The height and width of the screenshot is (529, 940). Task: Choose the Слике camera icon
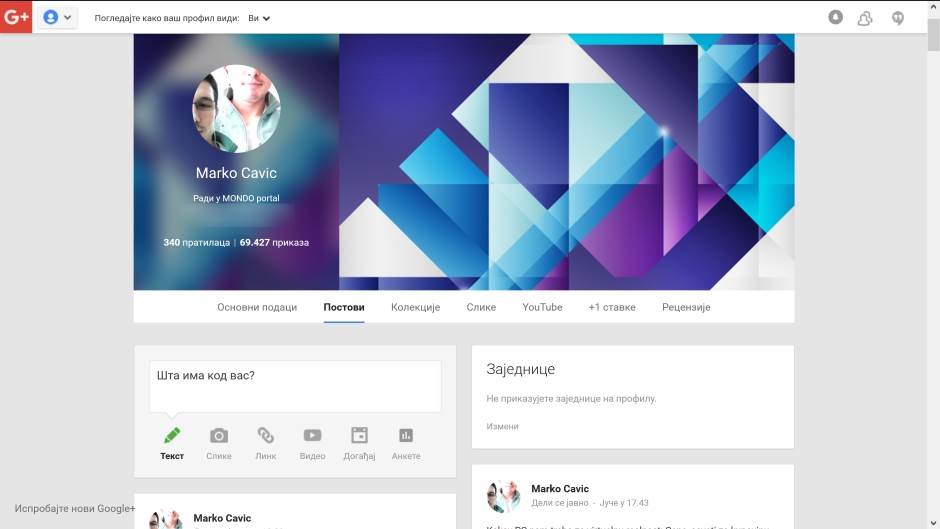218,436
